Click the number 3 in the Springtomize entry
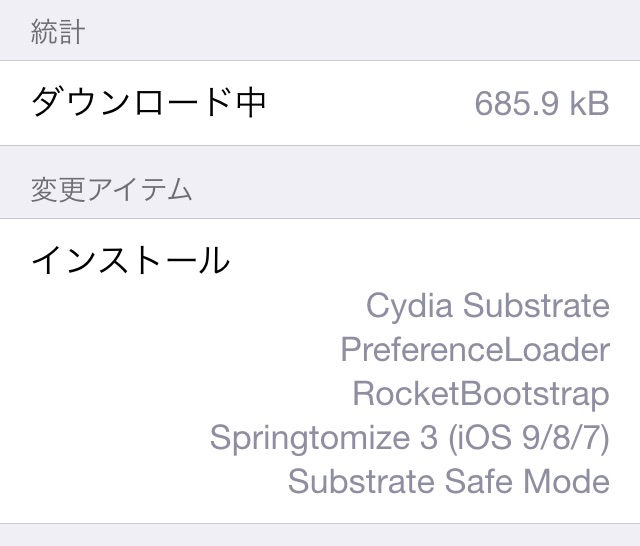The height and width of the screenshot is (546, 640). pyautogui.click(x=429, y=437)
